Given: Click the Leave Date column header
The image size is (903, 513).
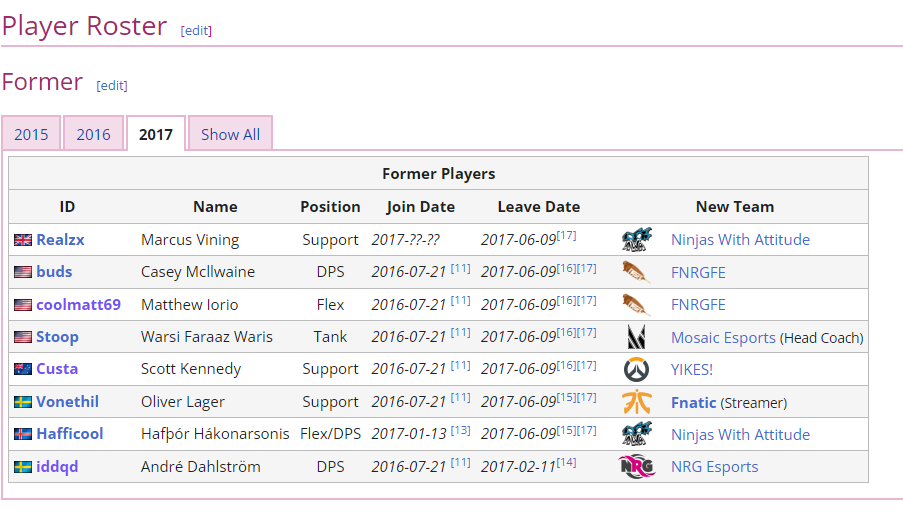Looking at the screenshot, I should (x=538, y=207).
